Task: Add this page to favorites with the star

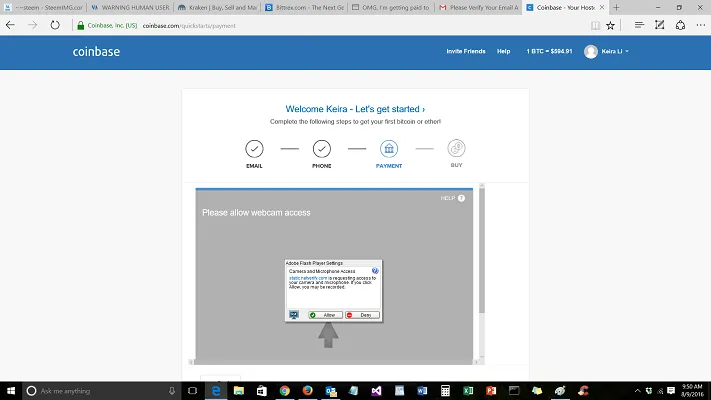Action: (x=610, y=26)
